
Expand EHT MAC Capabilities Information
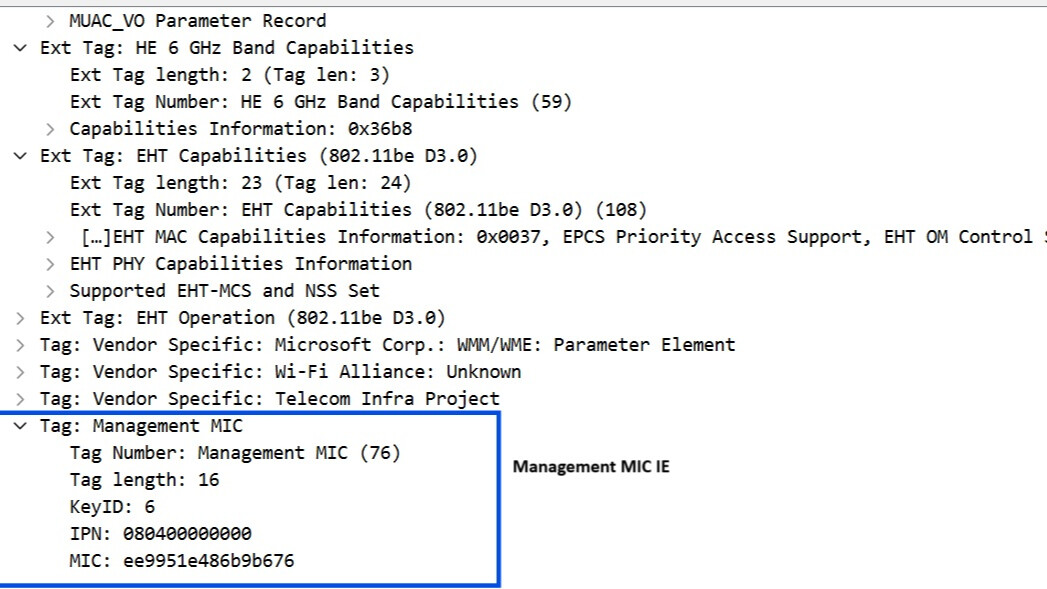click(50, 237)
